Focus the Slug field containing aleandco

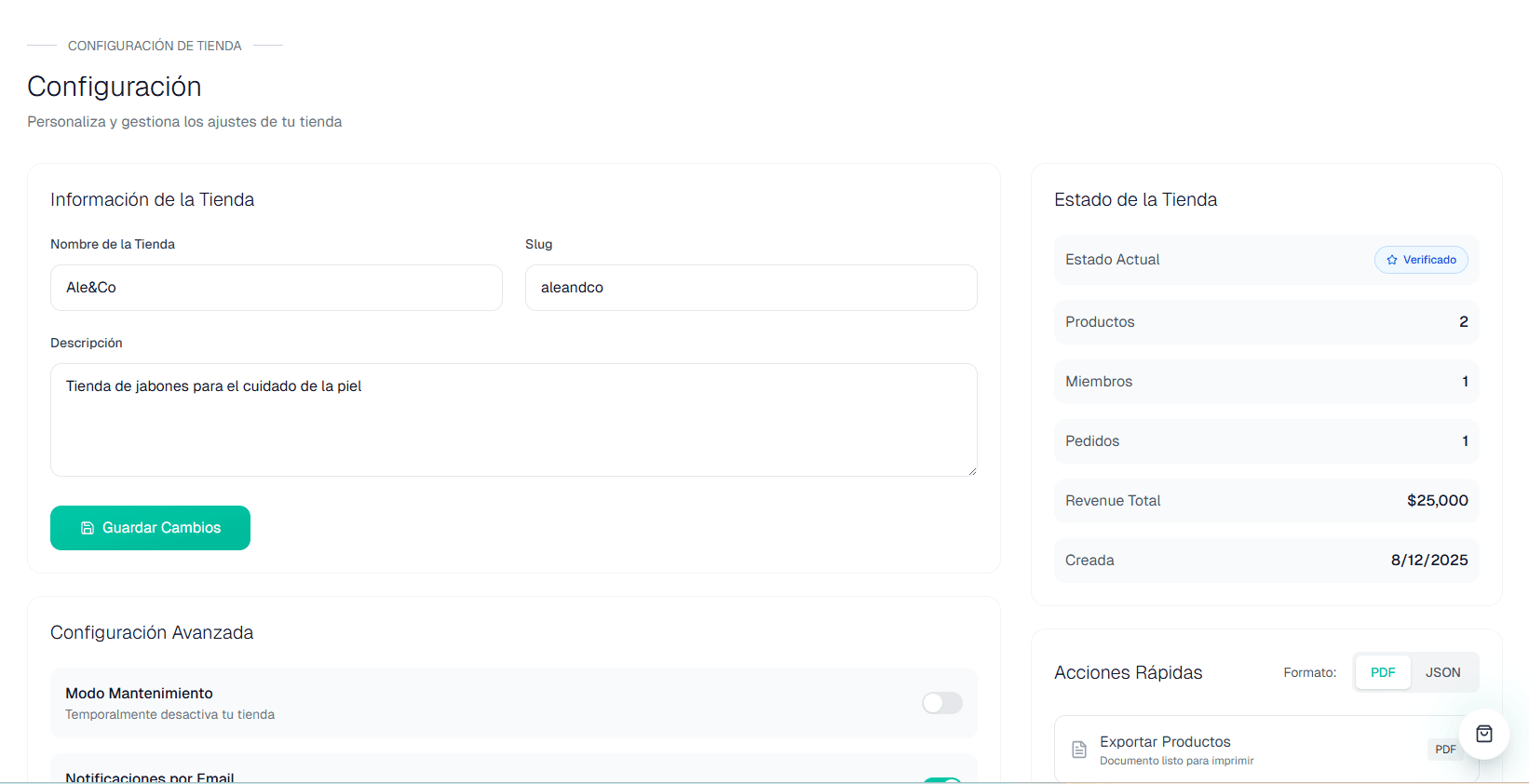(751, 288)
